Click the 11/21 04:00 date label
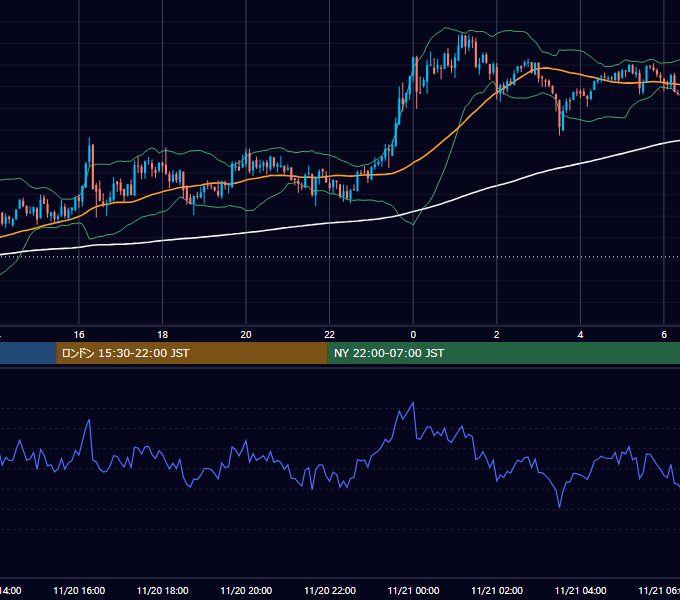This screenshot has width=680, height=600. point(581,590)
